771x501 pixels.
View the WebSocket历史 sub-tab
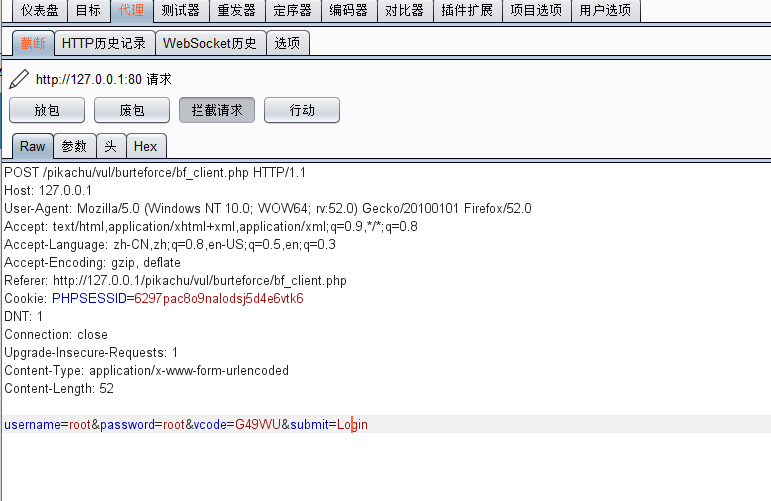click(x=210, y=43)
